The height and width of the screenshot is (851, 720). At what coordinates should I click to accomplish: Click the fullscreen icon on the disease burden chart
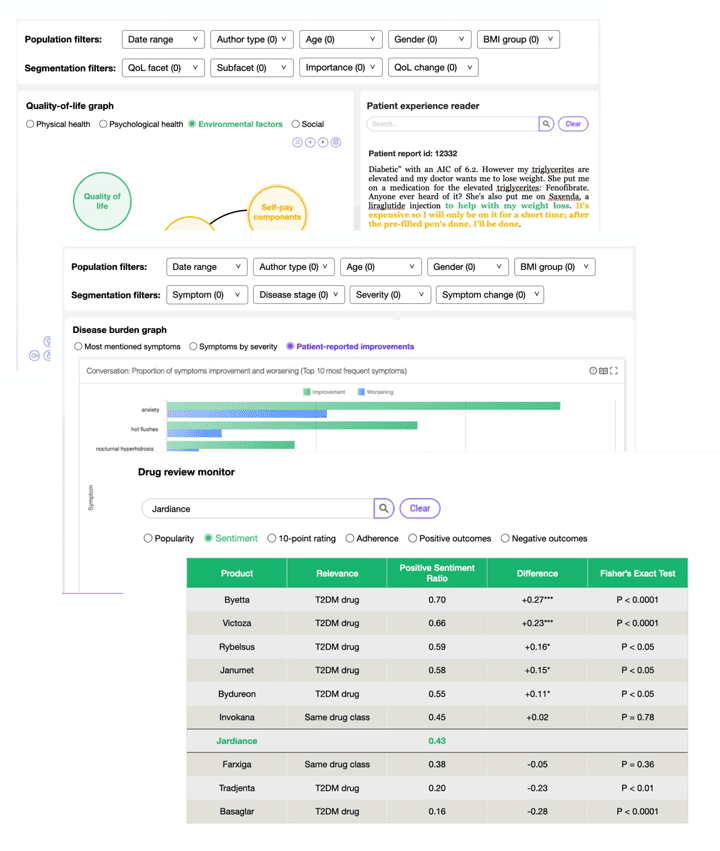(614, 371)
